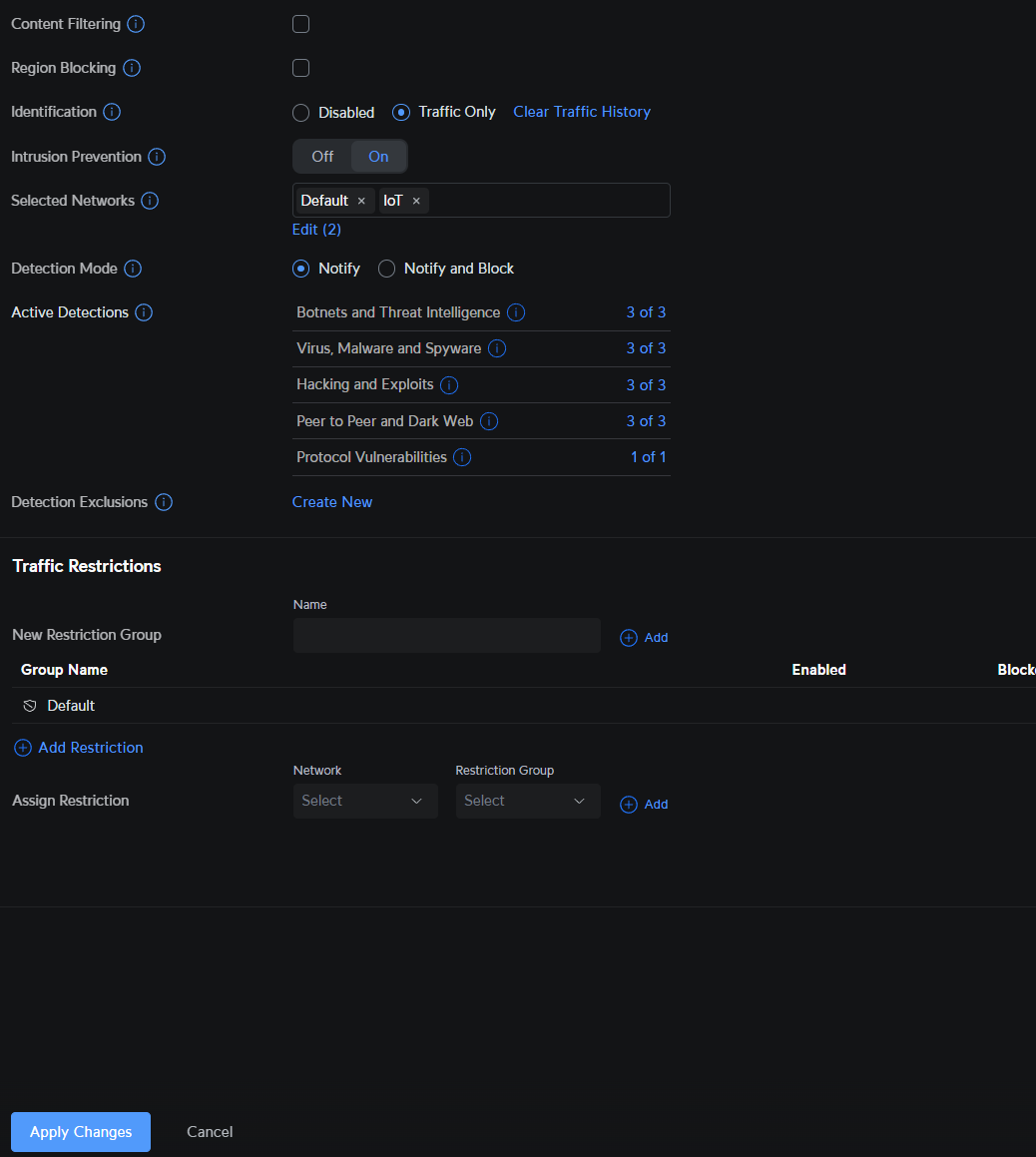
Task: Click info icon beside Intrusion Prevention
Action: click(x=157, y=157)
